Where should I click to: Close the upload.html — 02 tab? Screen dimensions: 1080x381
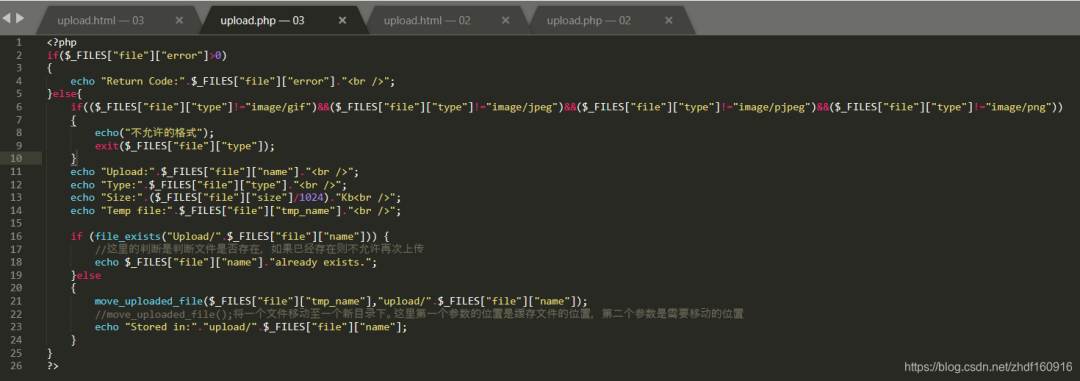(x=506, y=21)
